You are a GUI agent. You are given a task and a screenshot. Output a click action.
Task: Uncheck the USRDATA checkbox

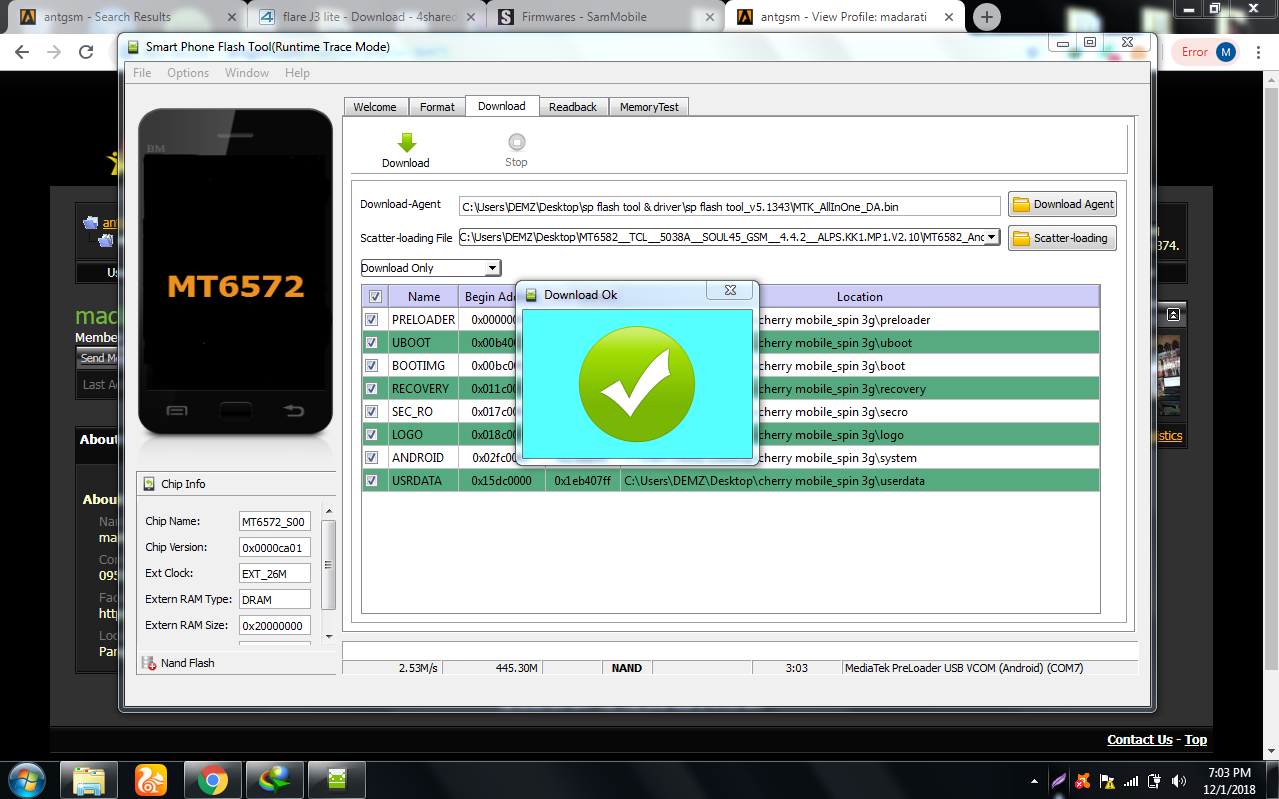pos(372,481)
